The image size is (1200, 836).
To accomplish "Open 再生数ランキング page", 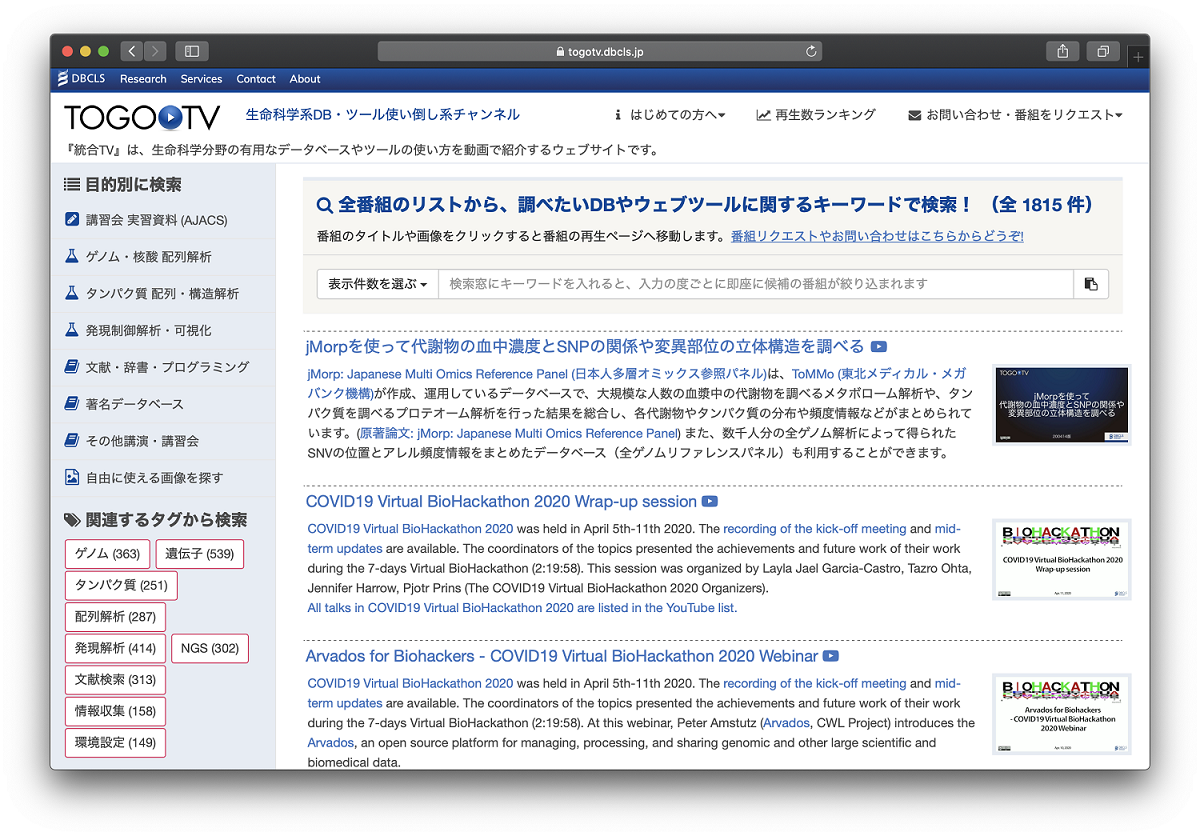I will tap(816, 115).
